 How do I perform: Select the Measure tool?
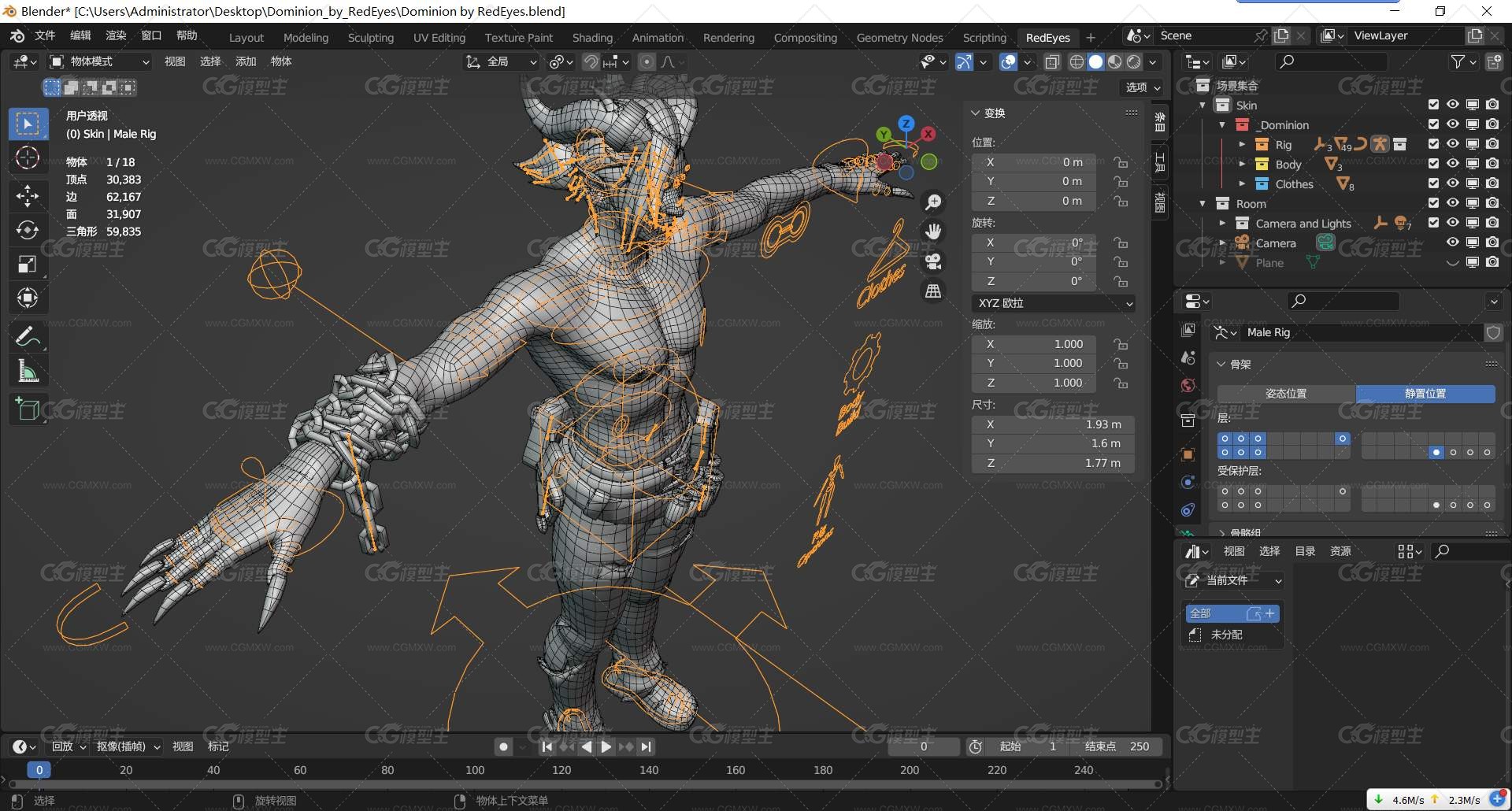[x=28, y=371]
